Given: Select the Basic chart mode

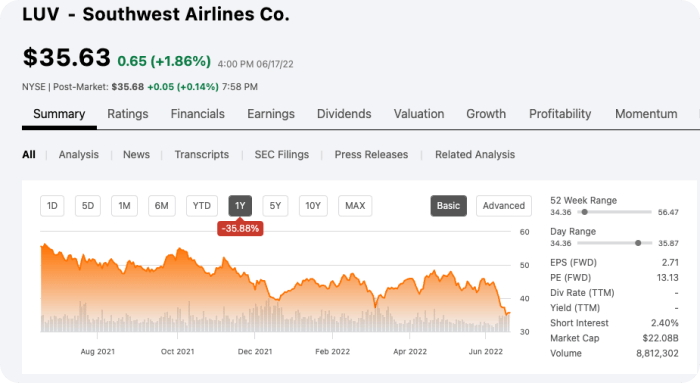Looking at the screenshot, I should tap(449, 206).
